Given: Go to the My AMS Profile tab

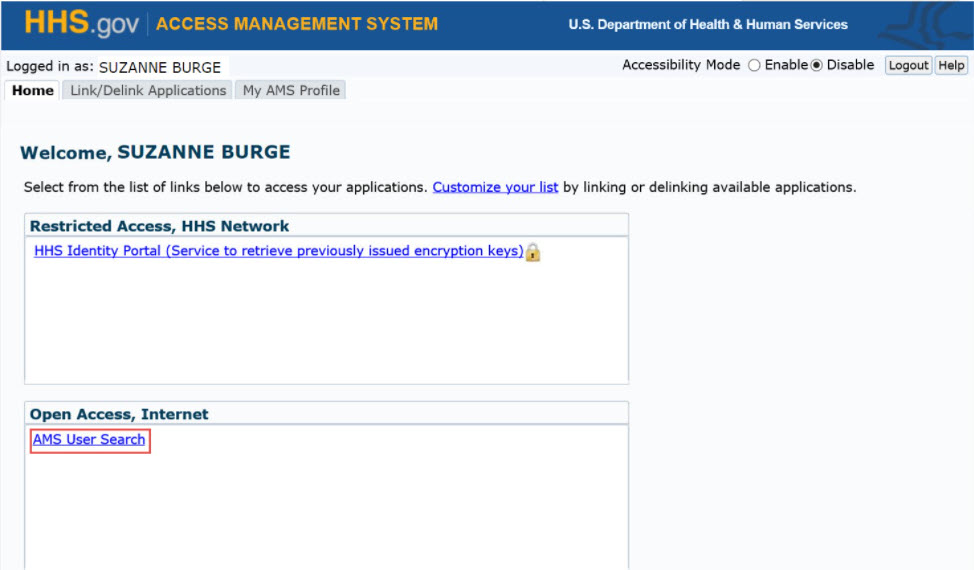Looking at the screenshot, I should point(291,90).
